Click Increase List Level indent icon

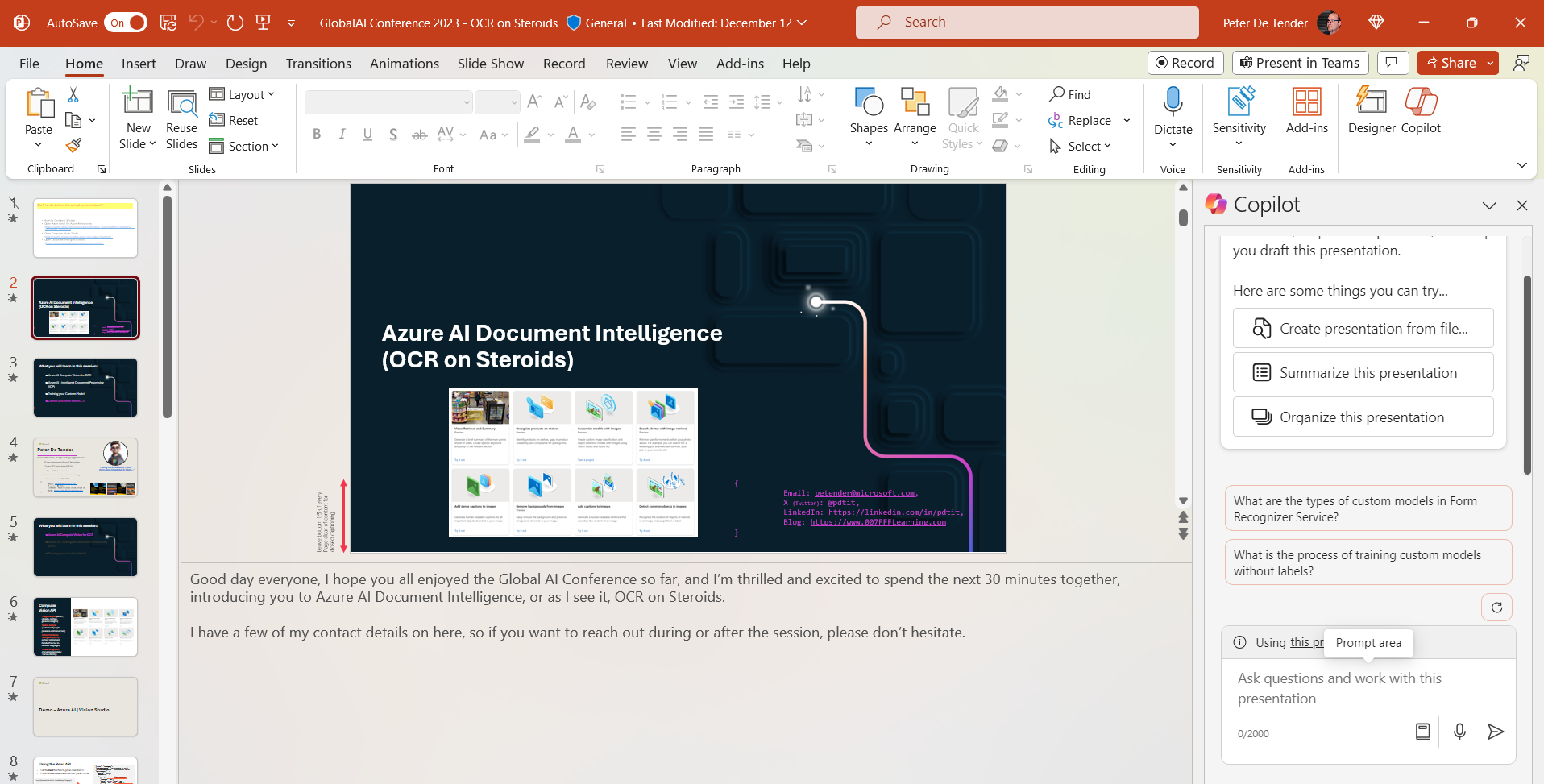(736, 102)
